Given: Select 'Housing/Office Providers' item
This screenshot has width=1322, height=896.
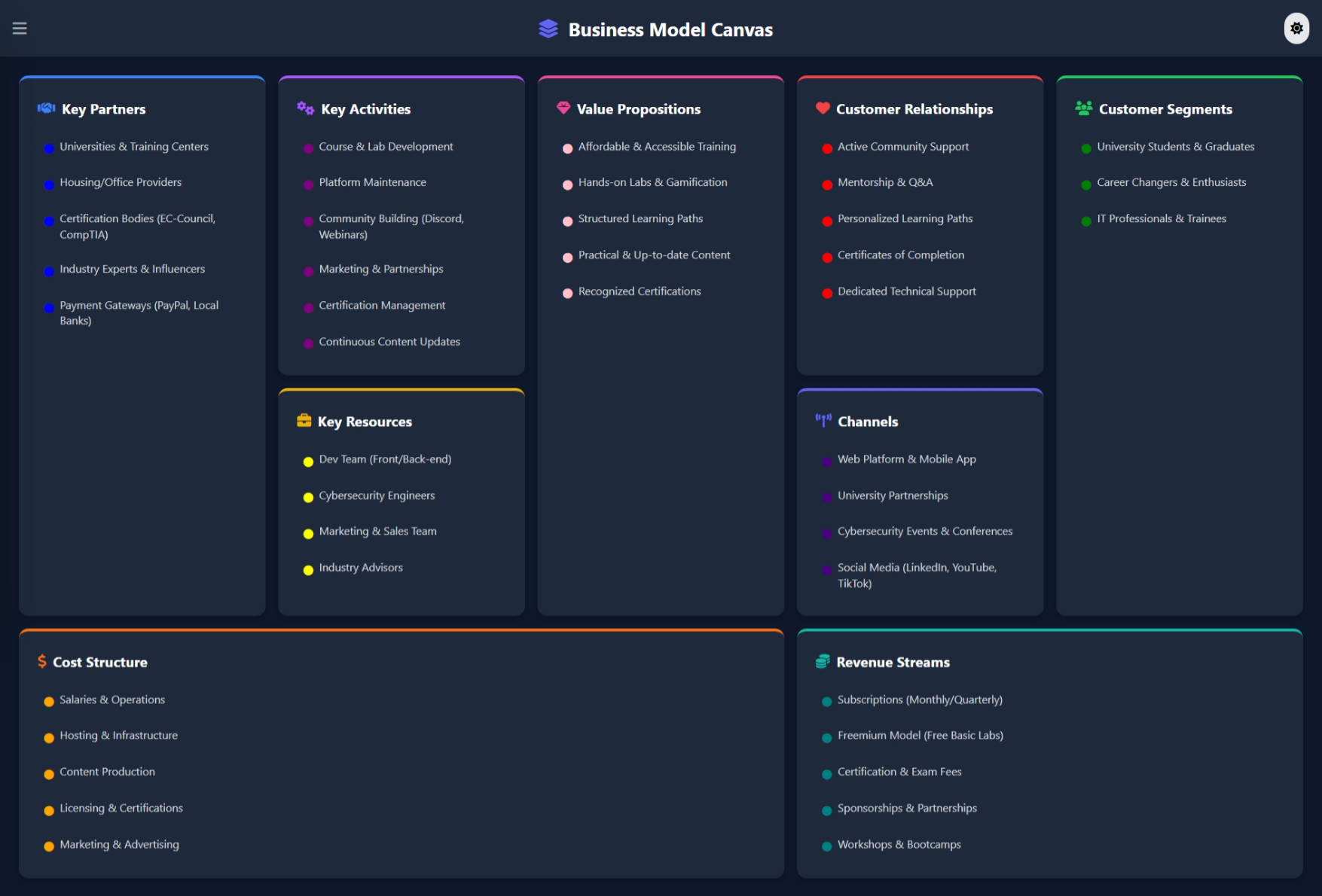Looking at the screenshot, I should tap(121, 182).
